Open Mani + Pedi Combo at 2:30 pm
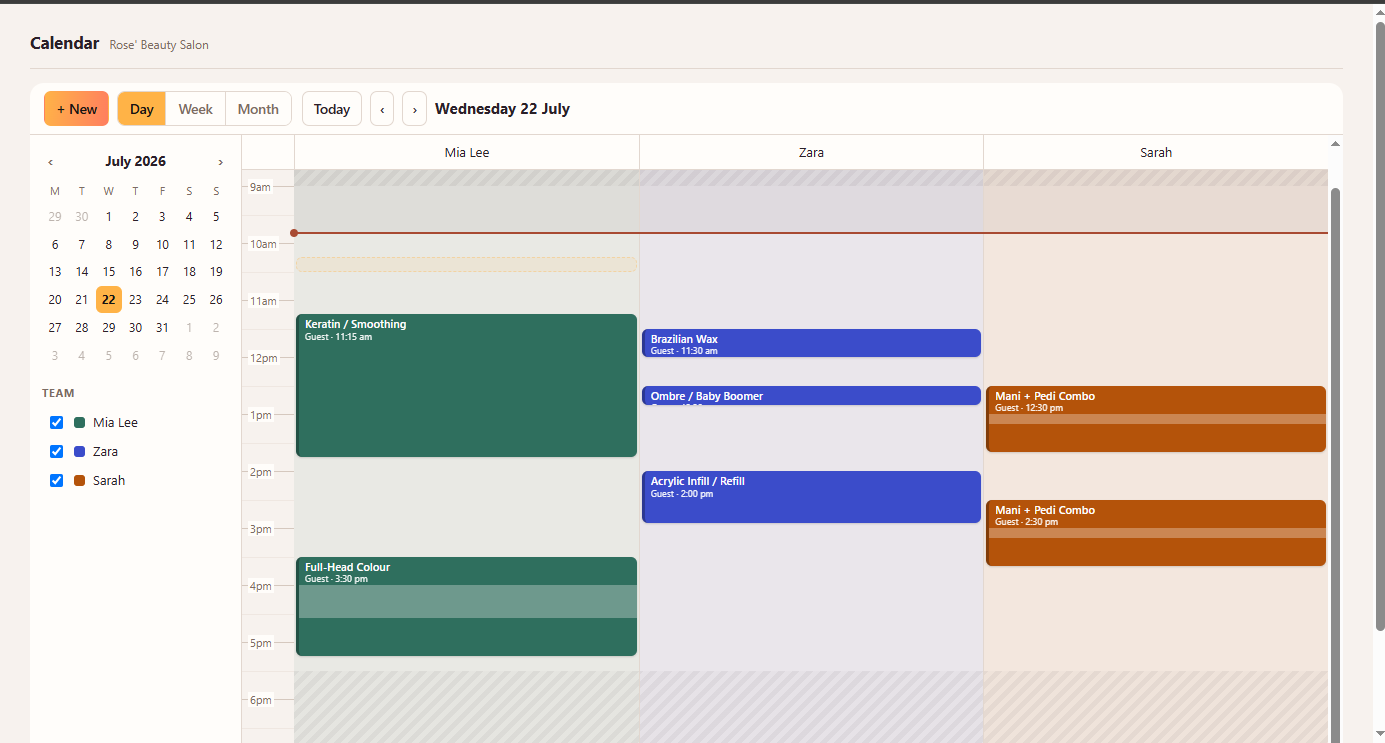 [1156, 533]
